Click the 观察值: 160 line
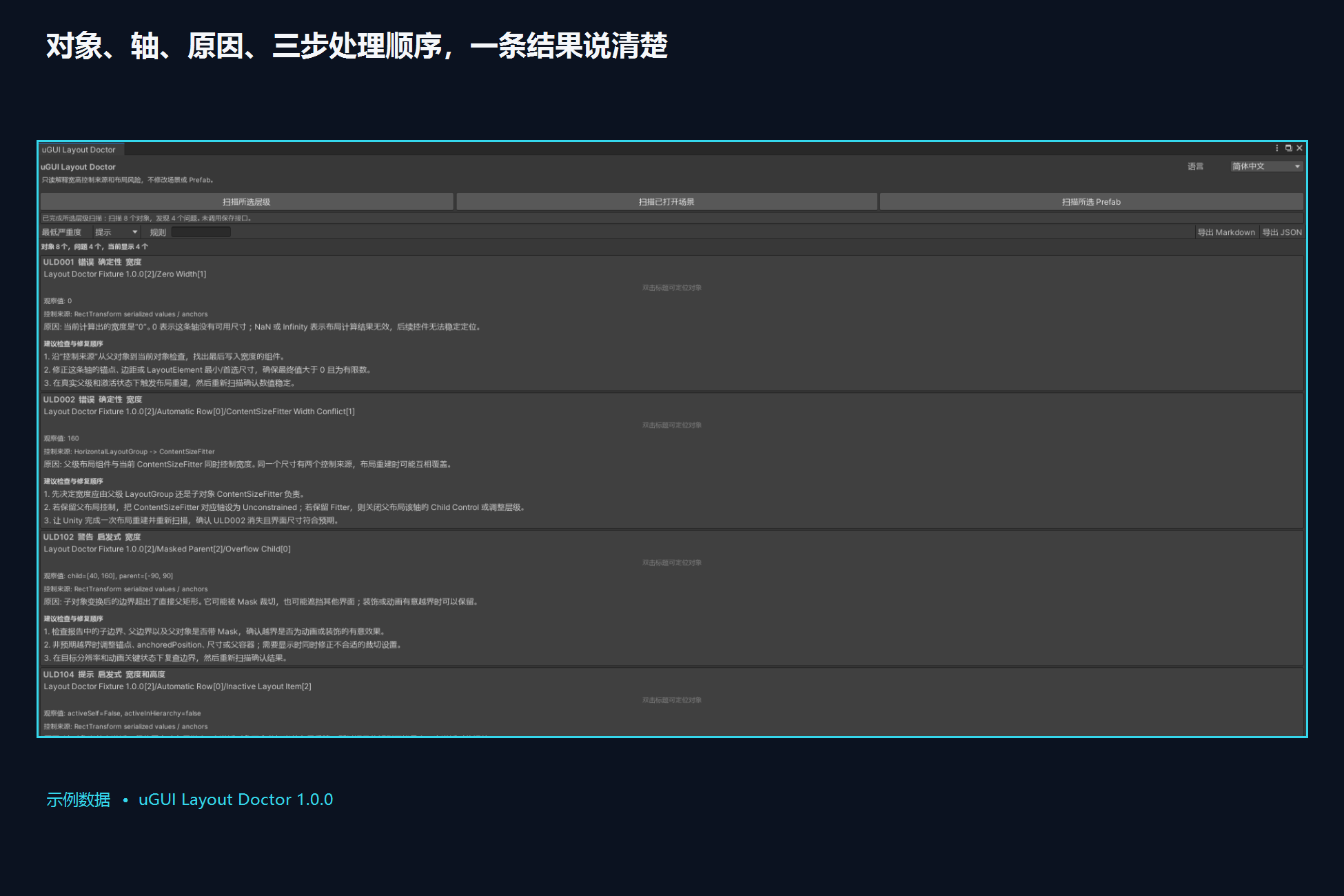The height and width of the screenshot is (896, 1344). coord(61,438)
